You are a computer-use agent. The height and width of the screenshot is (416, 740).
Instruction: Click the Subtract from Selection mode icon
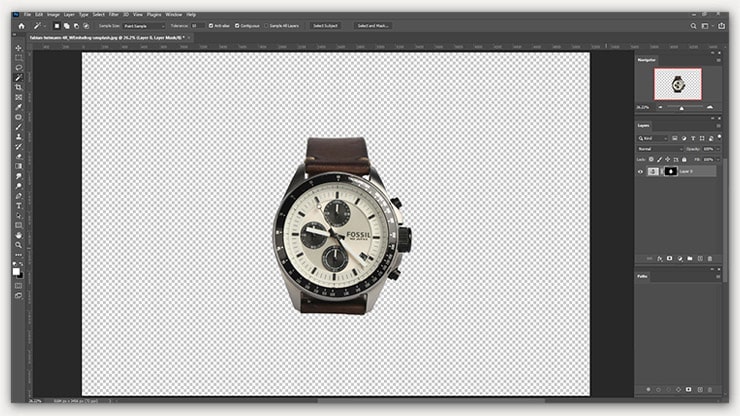76,26
